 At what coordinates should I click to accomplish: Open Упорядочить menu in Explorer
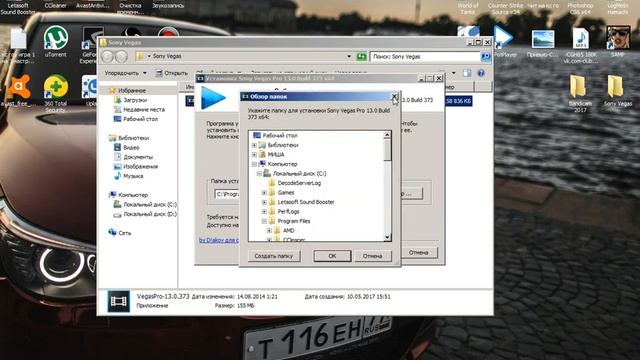click(x=125, y=73)
